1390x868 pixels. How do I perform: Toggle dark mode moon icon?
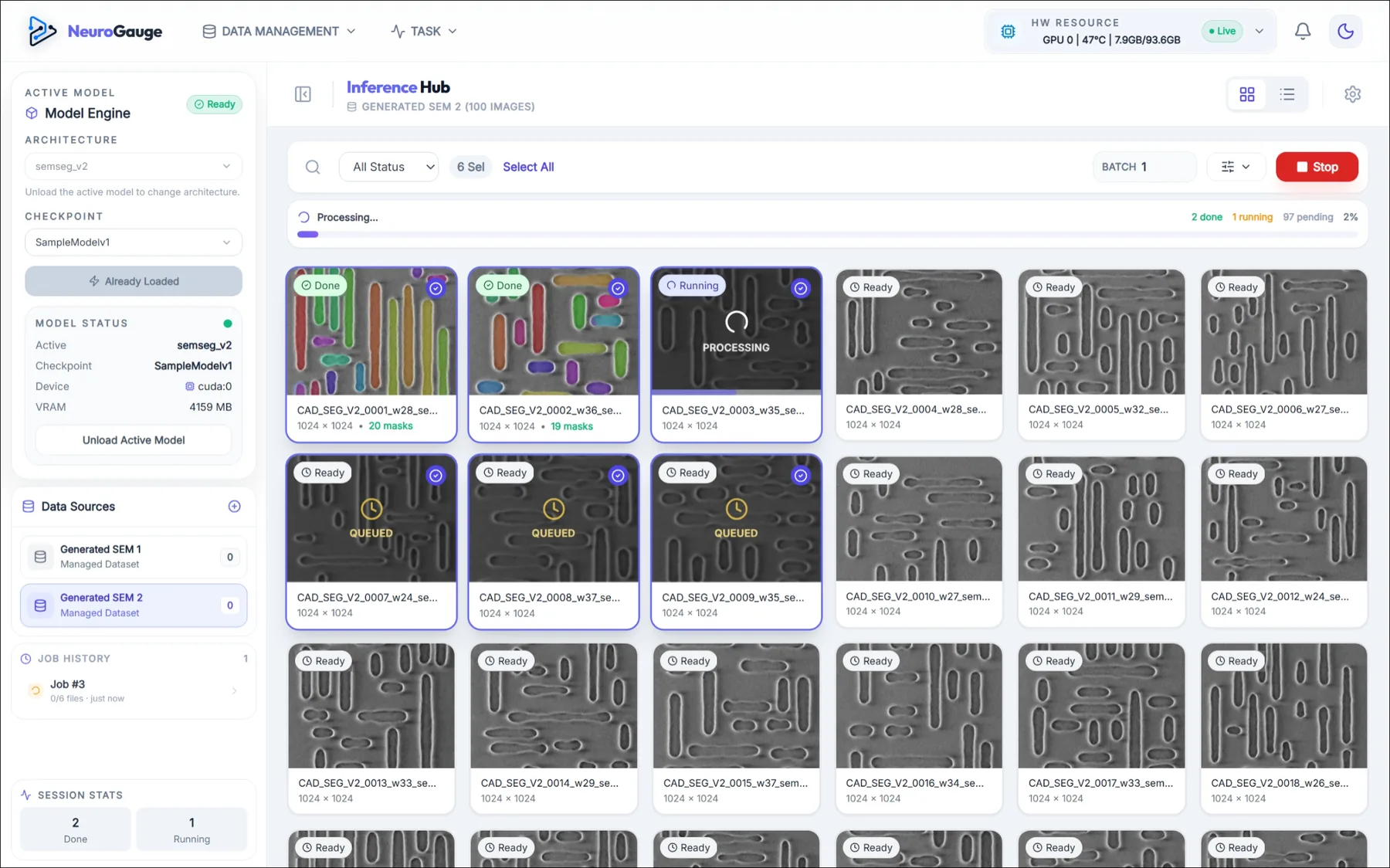[x=1345, y=31]
